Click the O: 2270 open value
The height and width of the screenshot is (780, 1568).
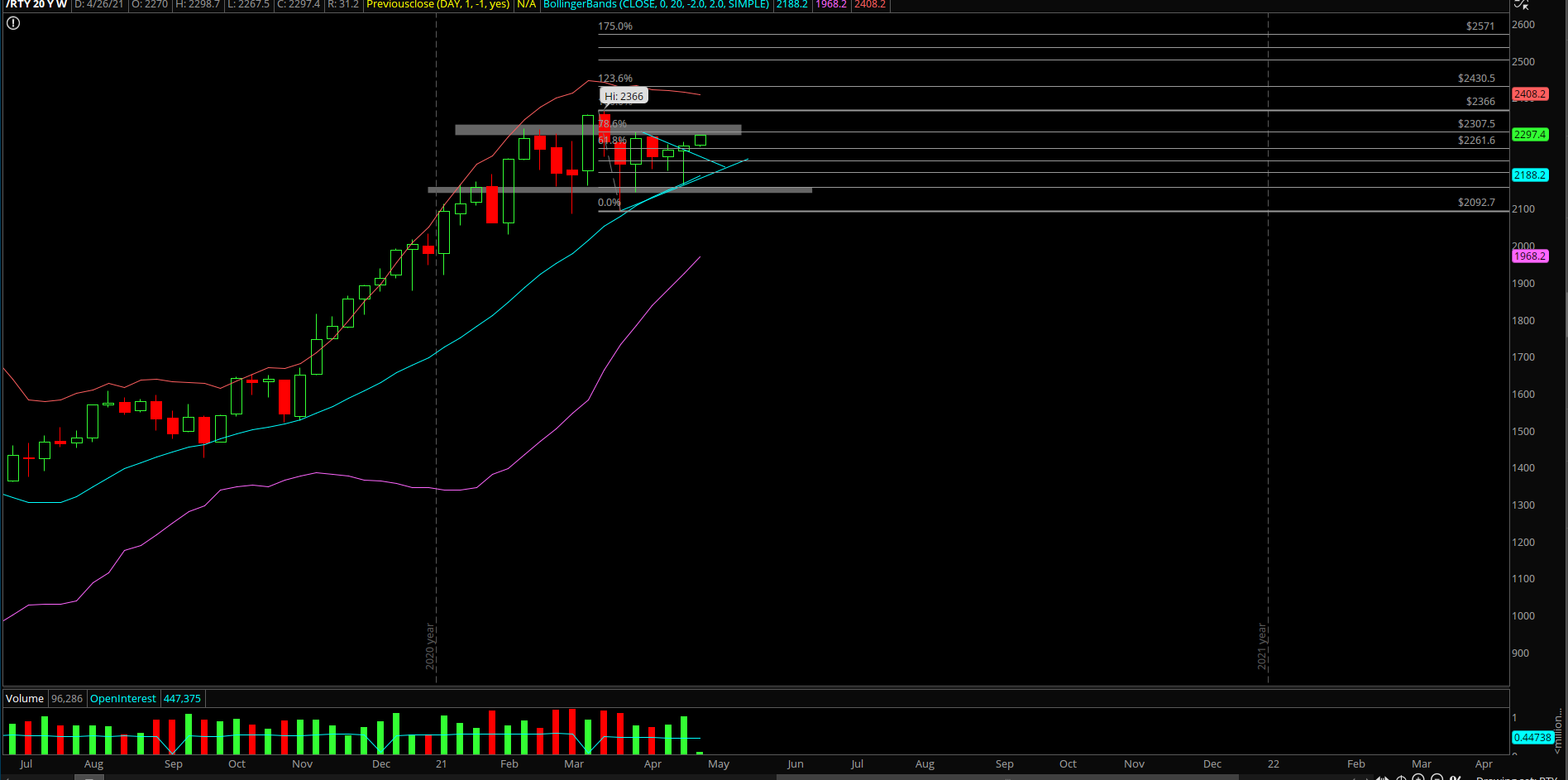tap(150, 4)
